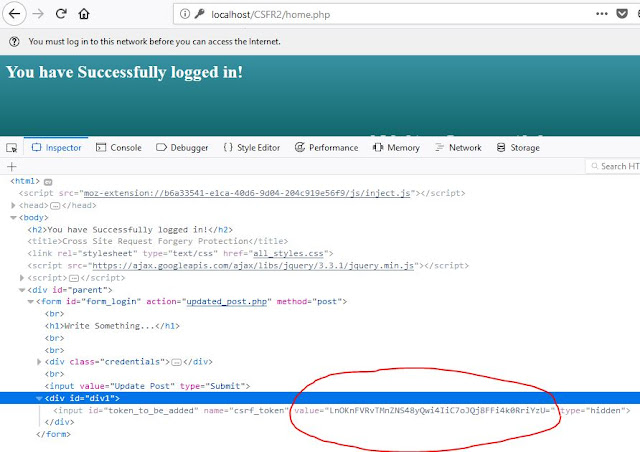
Task: Click ellipsis badge of collapsed script tag
Action: click(x=74, y=278)
